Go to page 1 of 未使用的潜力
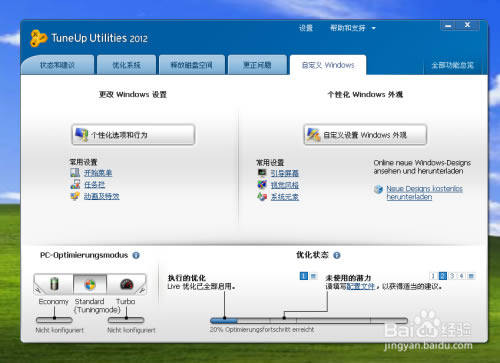Viewport: 500px width, 363px height. point(433,276)
